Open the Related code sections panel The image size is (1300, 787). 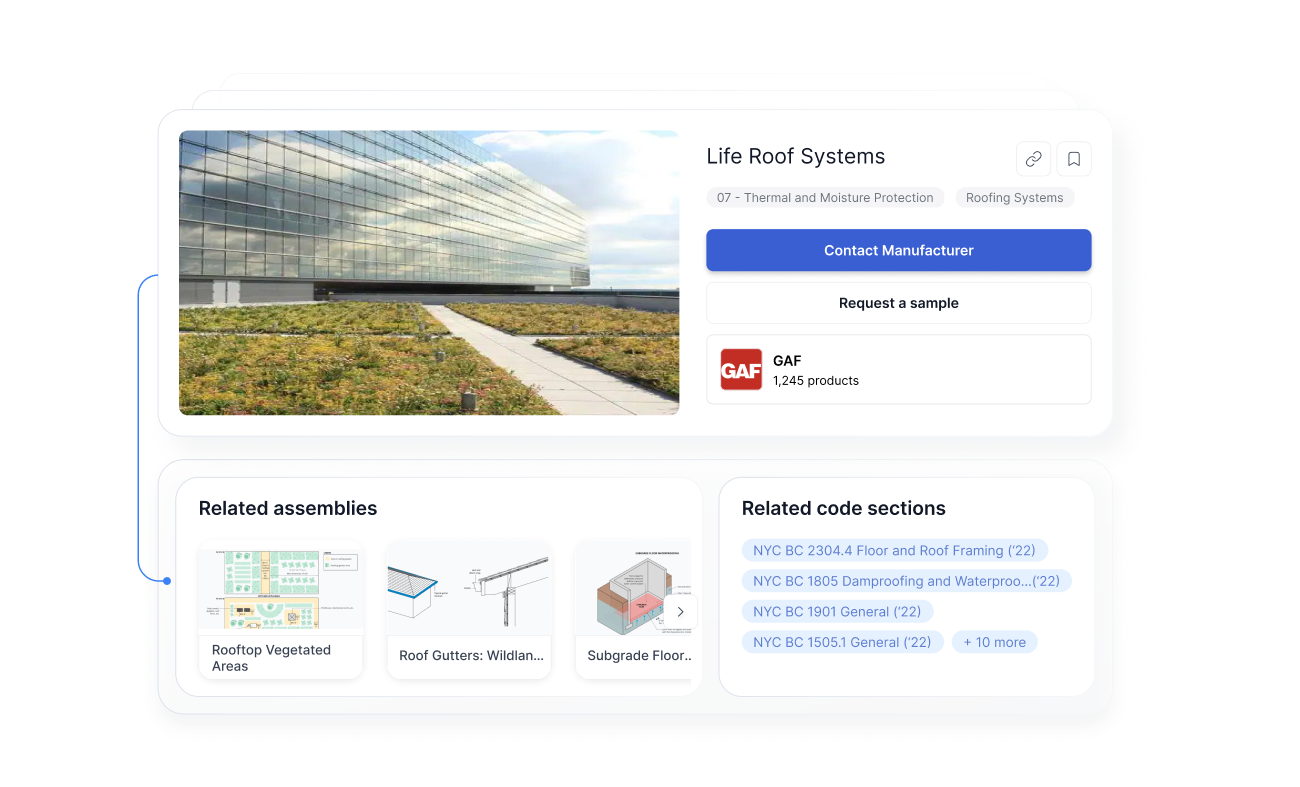coord(843,508)
